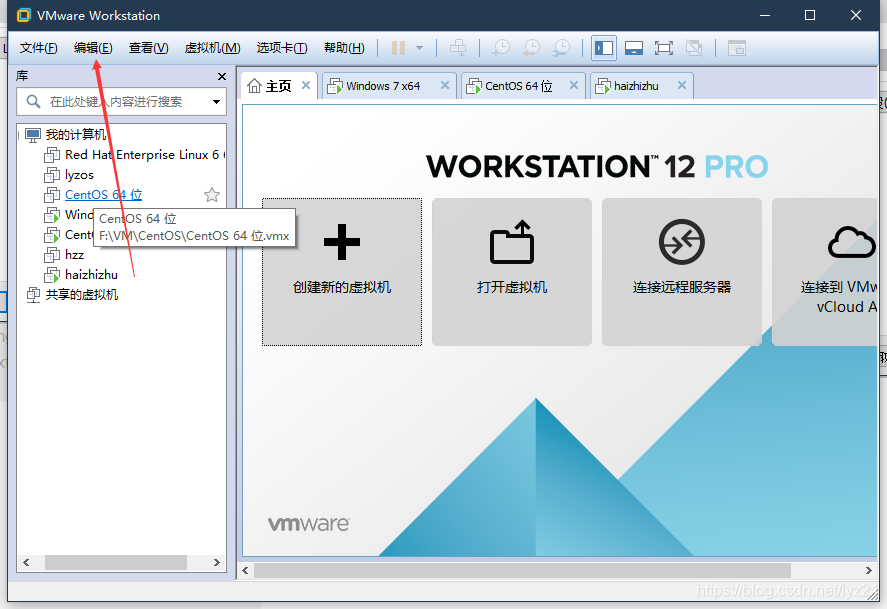887x609 pixels.
Task: Select Red Hat Enterprise Linux 6 VM
Action: click(x=144, y=154)
